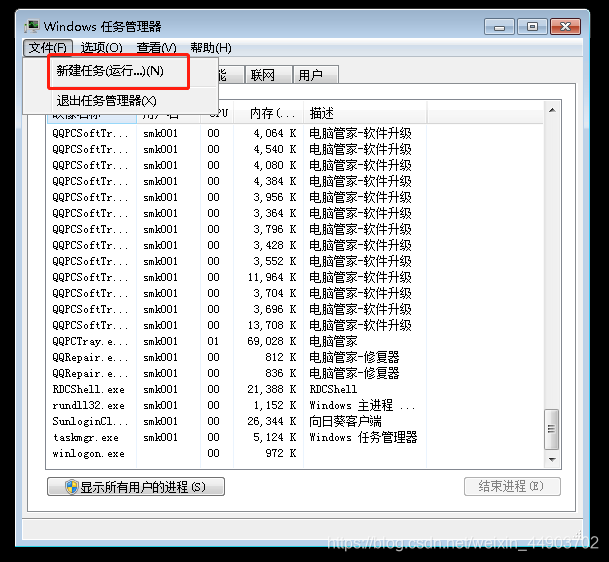
Task: Select the QQPCSoftTr row using 3,364 K
Action: 236,213
